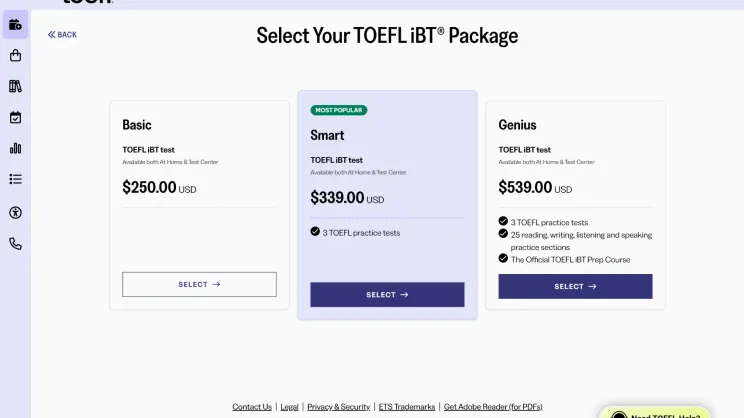
Task: Open the Contact Us footer link
Action: (x=252, y=407)
